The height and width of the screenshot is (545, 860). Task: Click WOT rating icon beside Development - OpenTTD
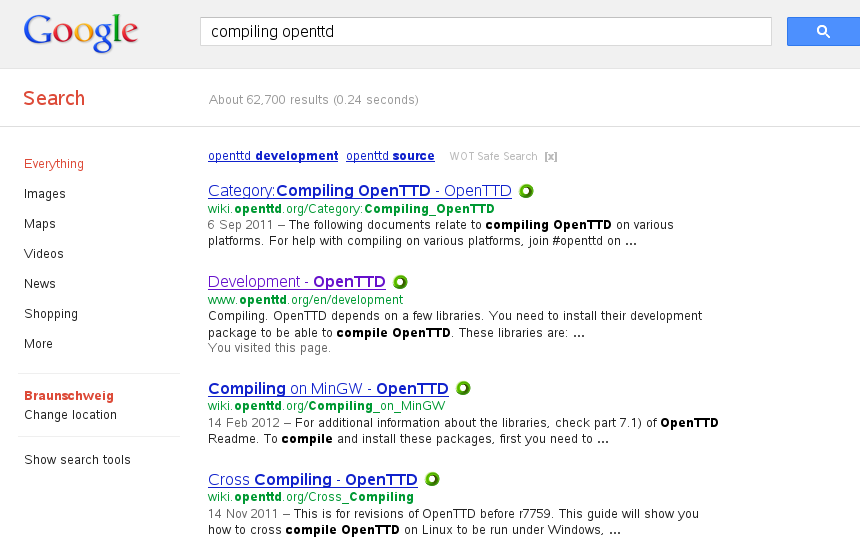click(x=400, y=282)
